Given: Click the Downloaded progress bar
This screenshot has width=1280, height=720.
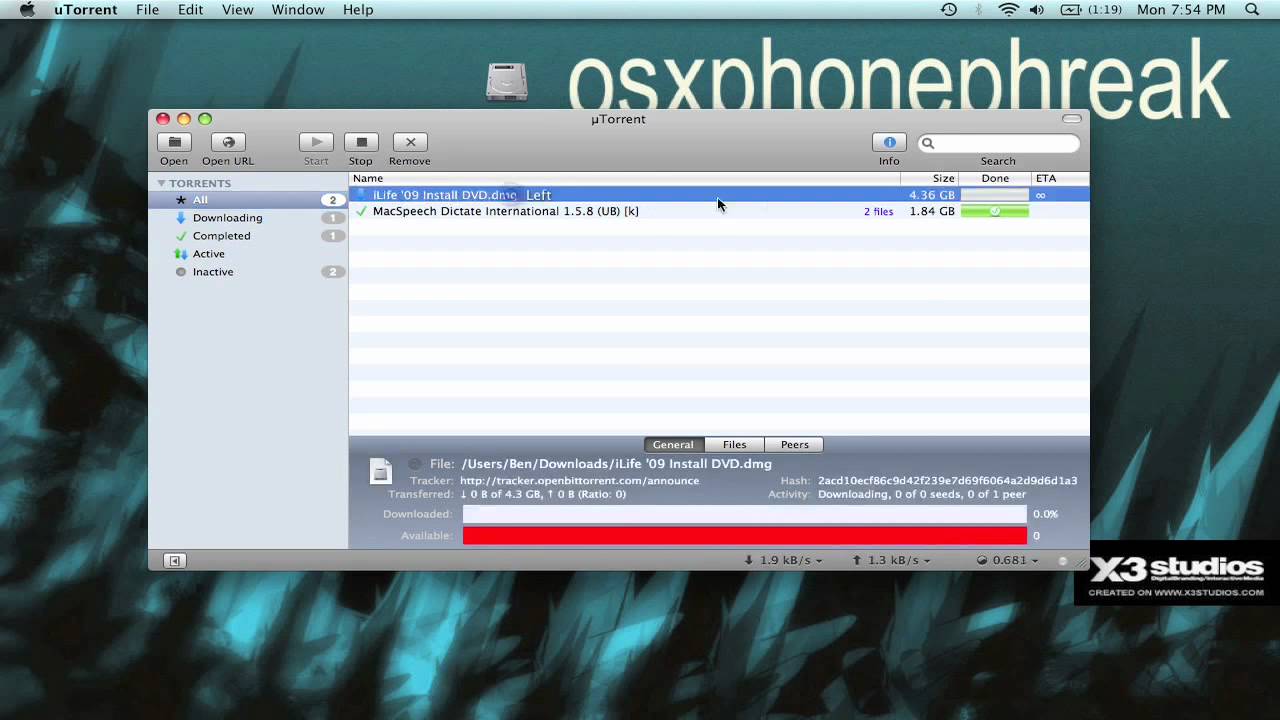Looking at the screenshot, I should coord(744,514).
